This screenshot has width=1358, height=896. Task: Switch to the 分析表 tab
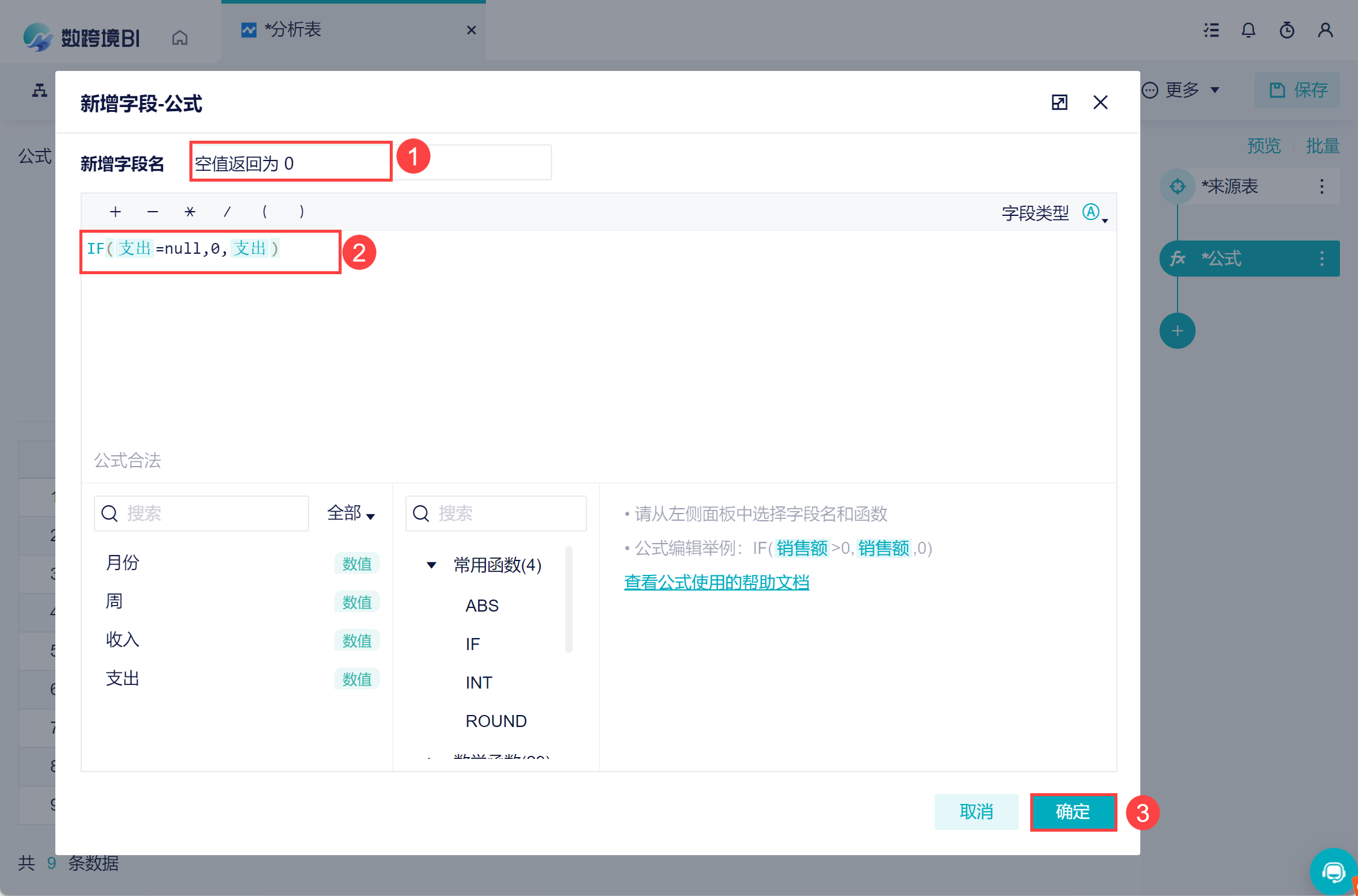click(x=293, y=29)
